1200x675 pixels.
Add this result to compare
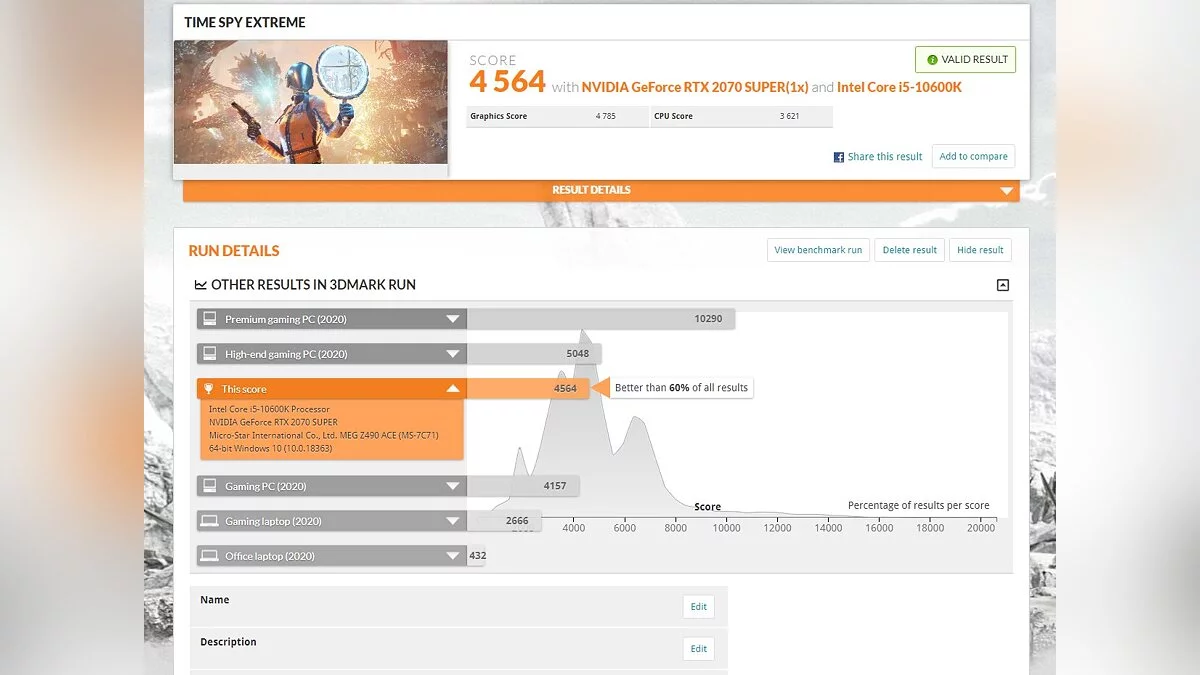click(x=973, y=156)
